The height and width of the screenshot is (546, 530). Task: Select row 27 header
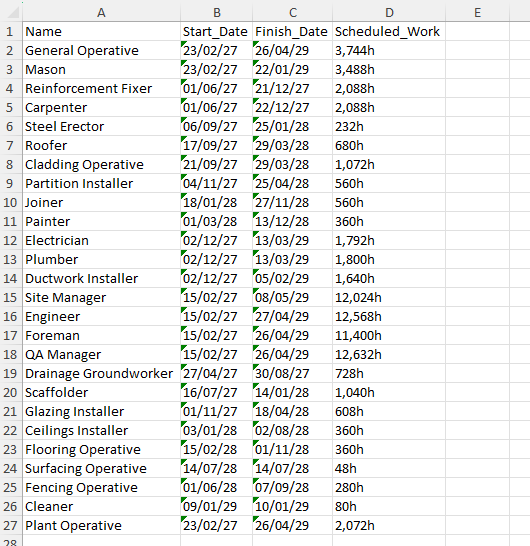(x=10, y=525)
